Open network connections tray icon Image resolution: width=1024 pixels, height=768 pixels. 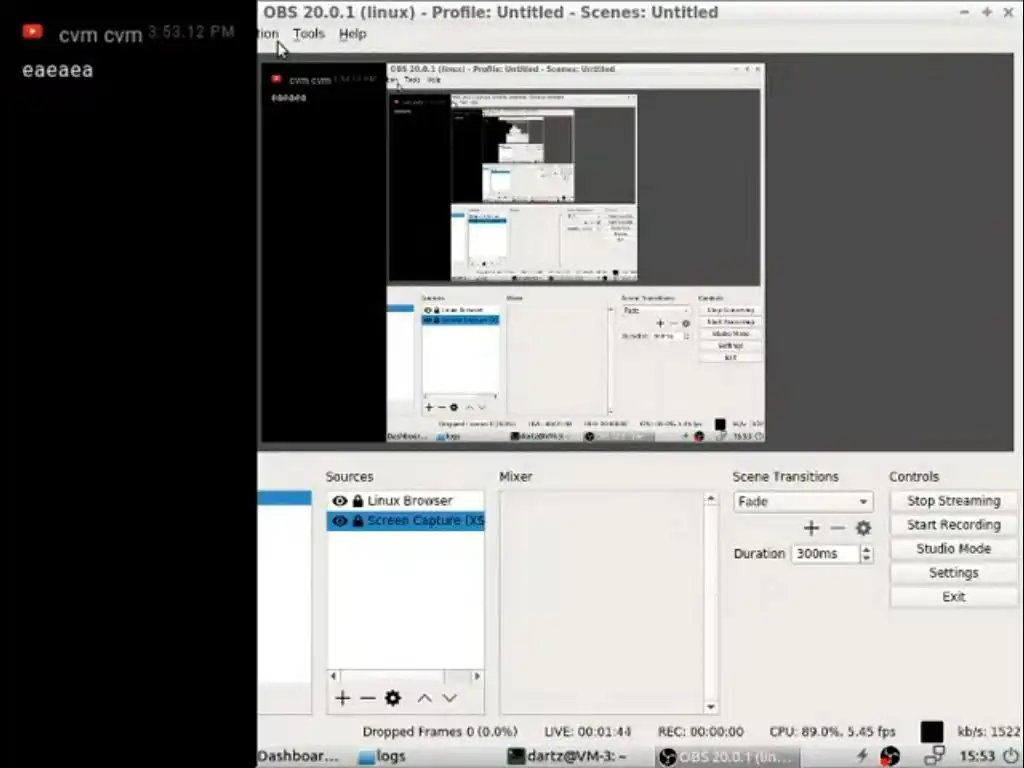(935, 756)
